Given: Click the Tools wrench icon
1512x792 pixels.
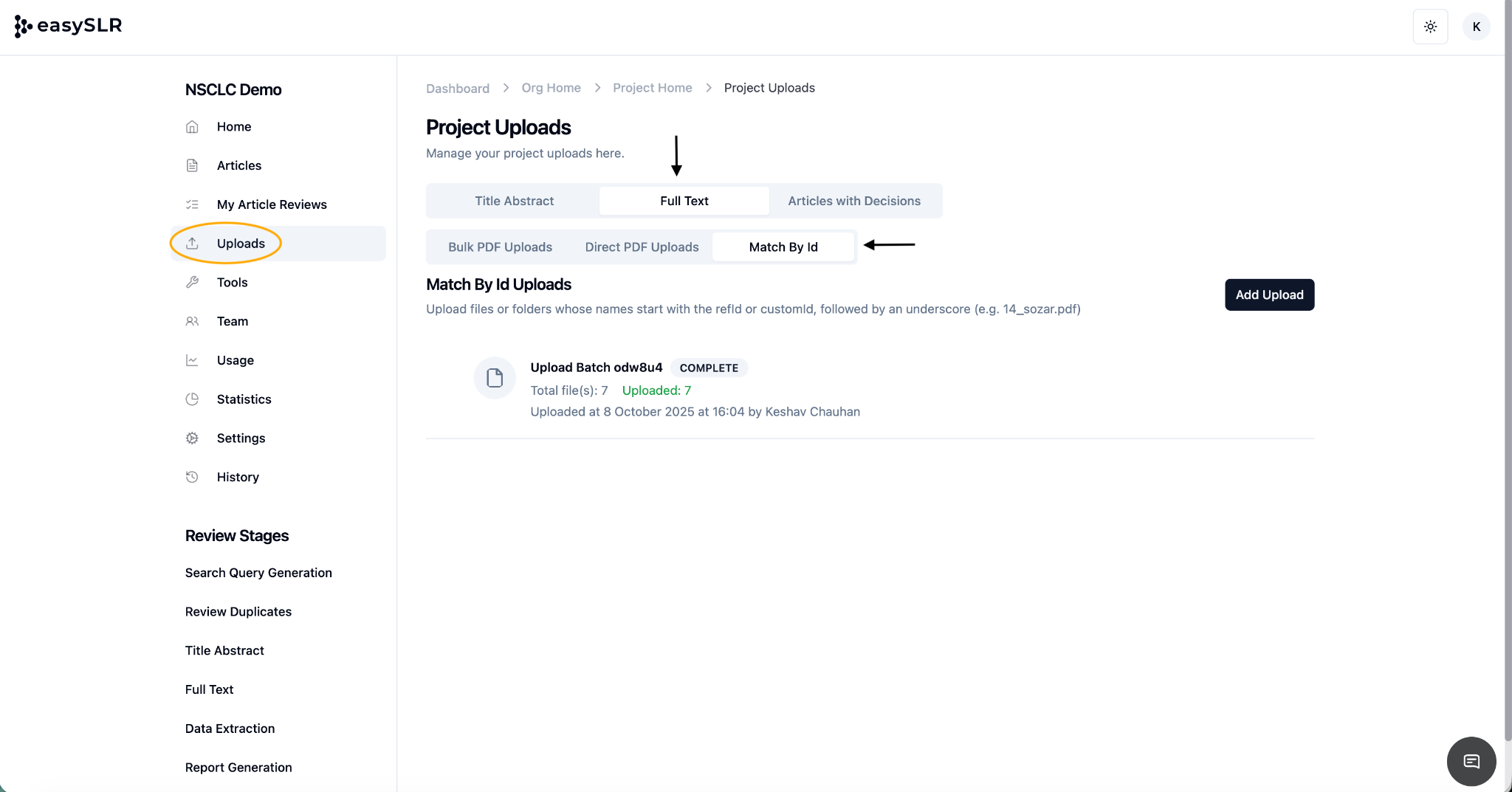Looking at the screenshot, I should coord(192,282).
